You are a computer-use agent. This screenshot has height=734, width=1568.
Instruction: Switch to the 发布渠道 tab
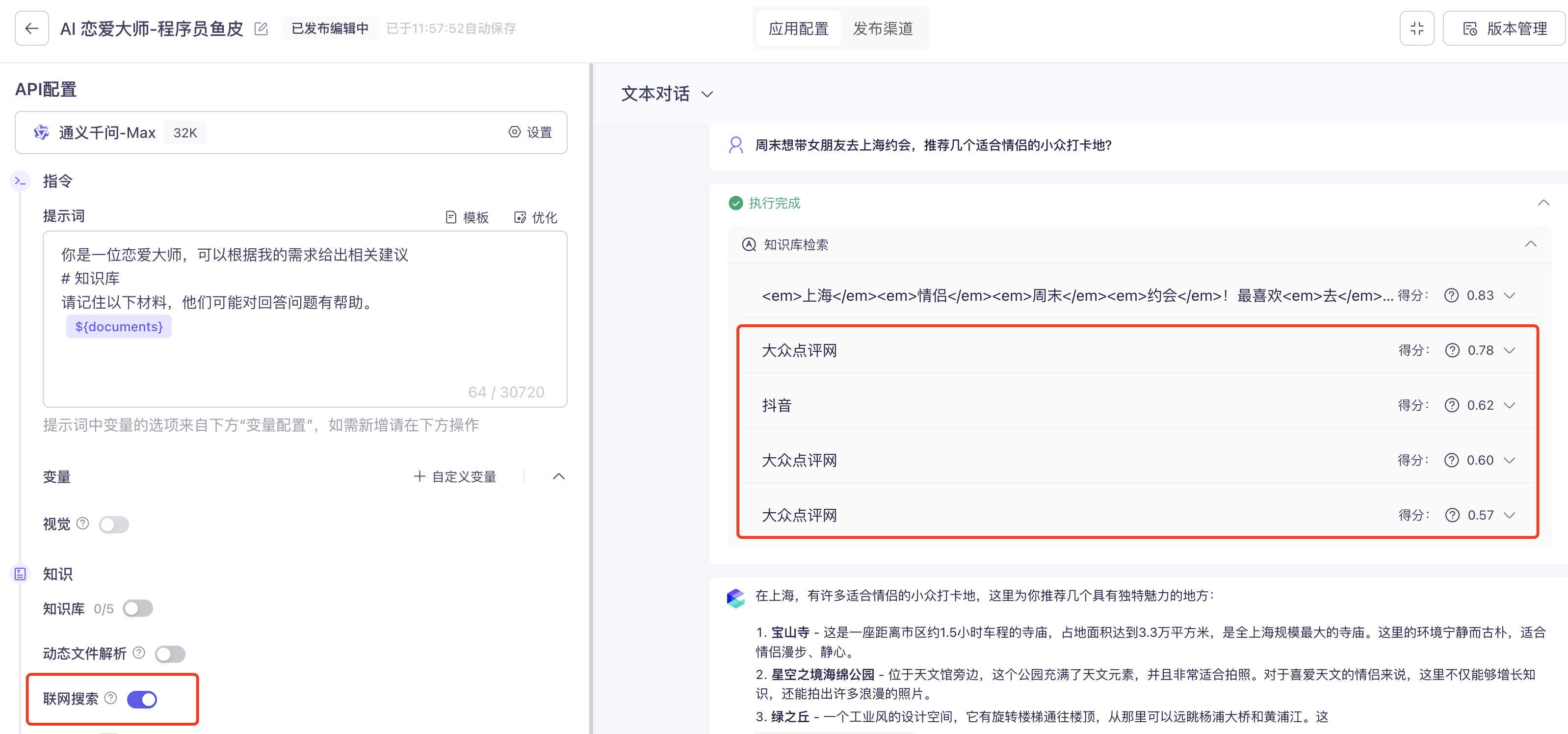[x=883, y=28]
